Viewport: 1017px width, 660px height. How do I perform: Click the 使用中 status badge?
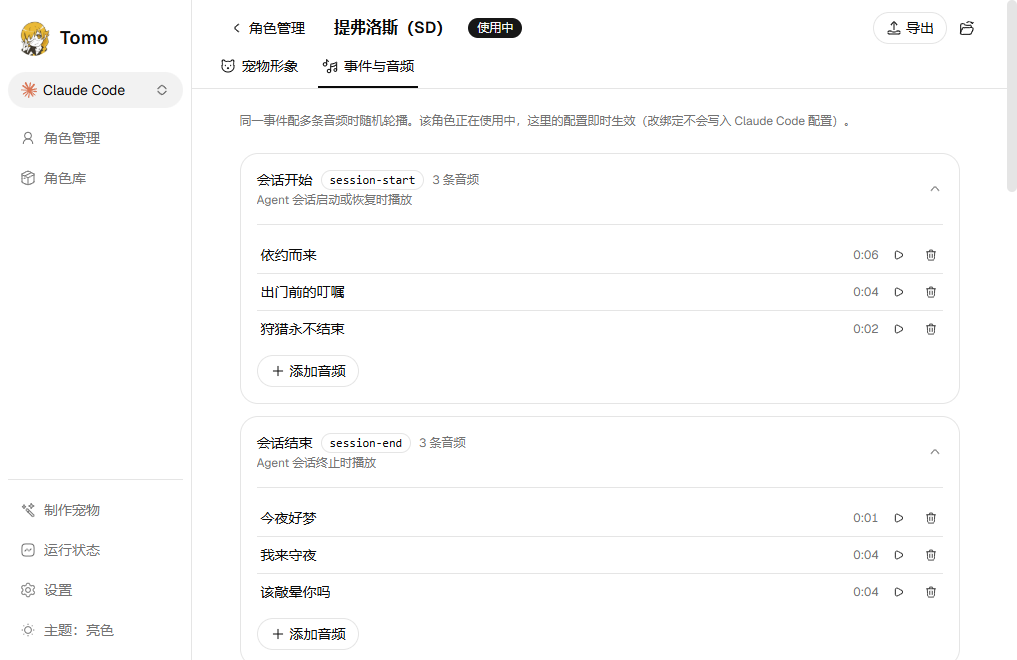tap(495, 28)
